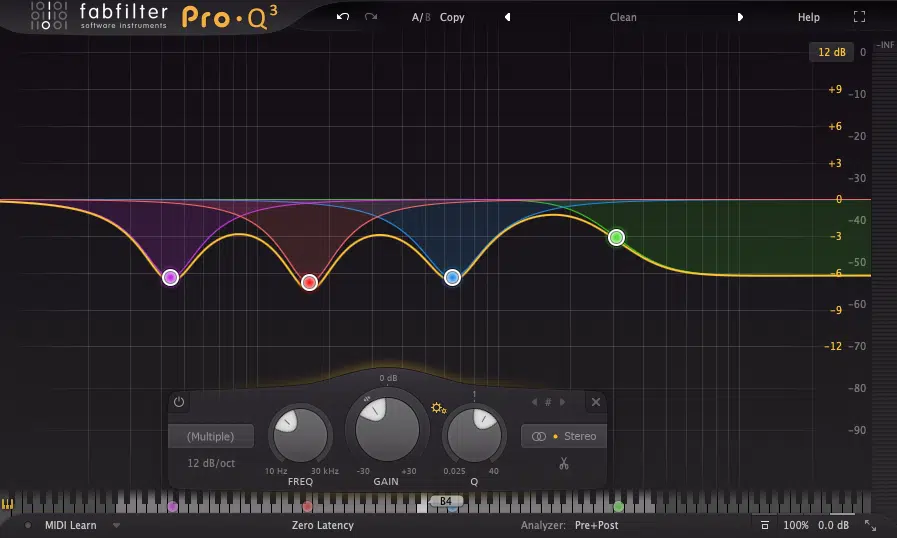Click the Copy button
Screen dimensions: 897x538
[x=452, y=17]
